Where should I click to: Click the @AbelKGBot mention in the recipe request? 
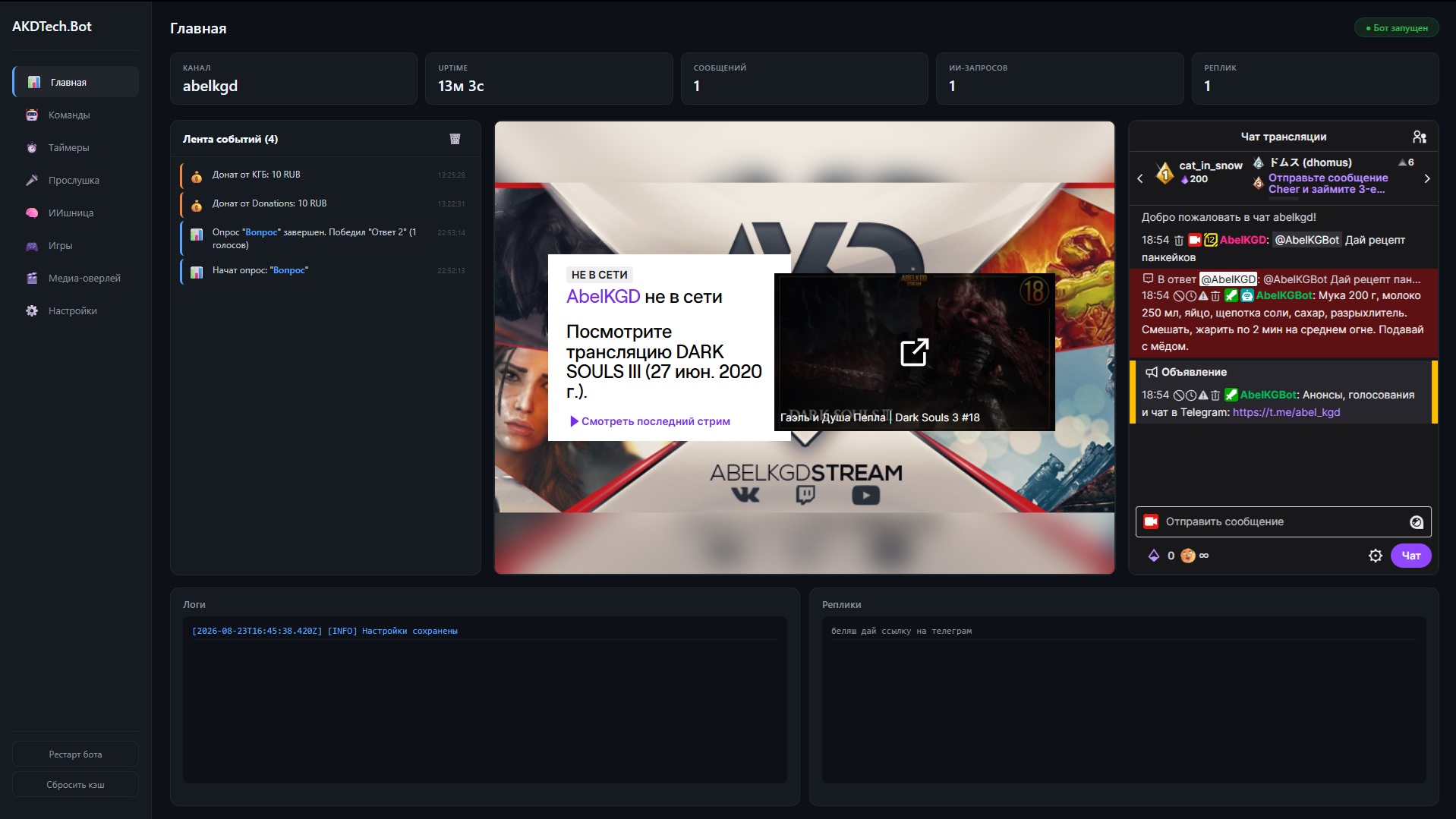(x=1306, y=240)
